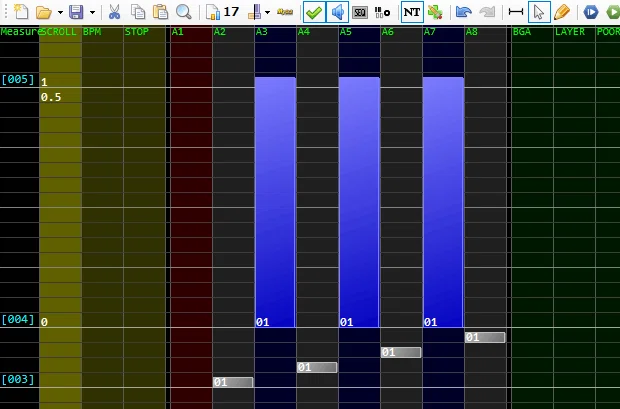Screen dimensions: 620x409
Task: Create a new BMS file
Action: pos(21,12)
